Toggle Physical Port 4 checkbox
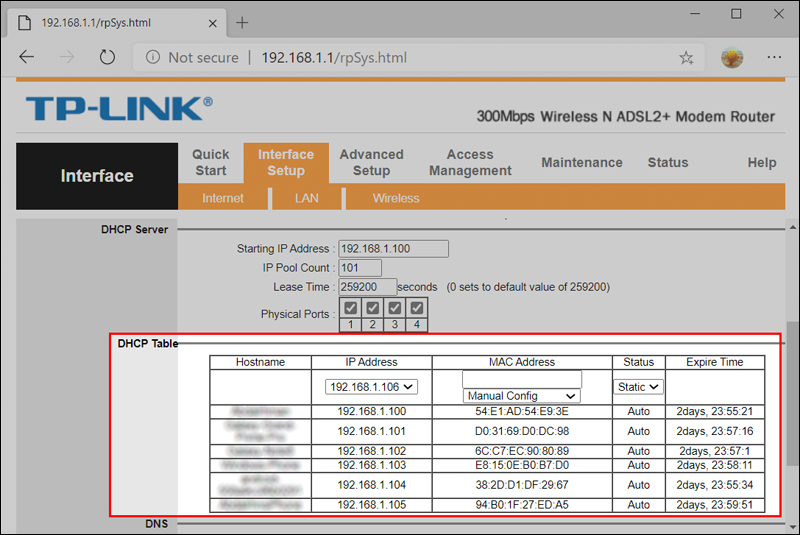The height and width of the screenshot is (535, 800). point(417,308)
